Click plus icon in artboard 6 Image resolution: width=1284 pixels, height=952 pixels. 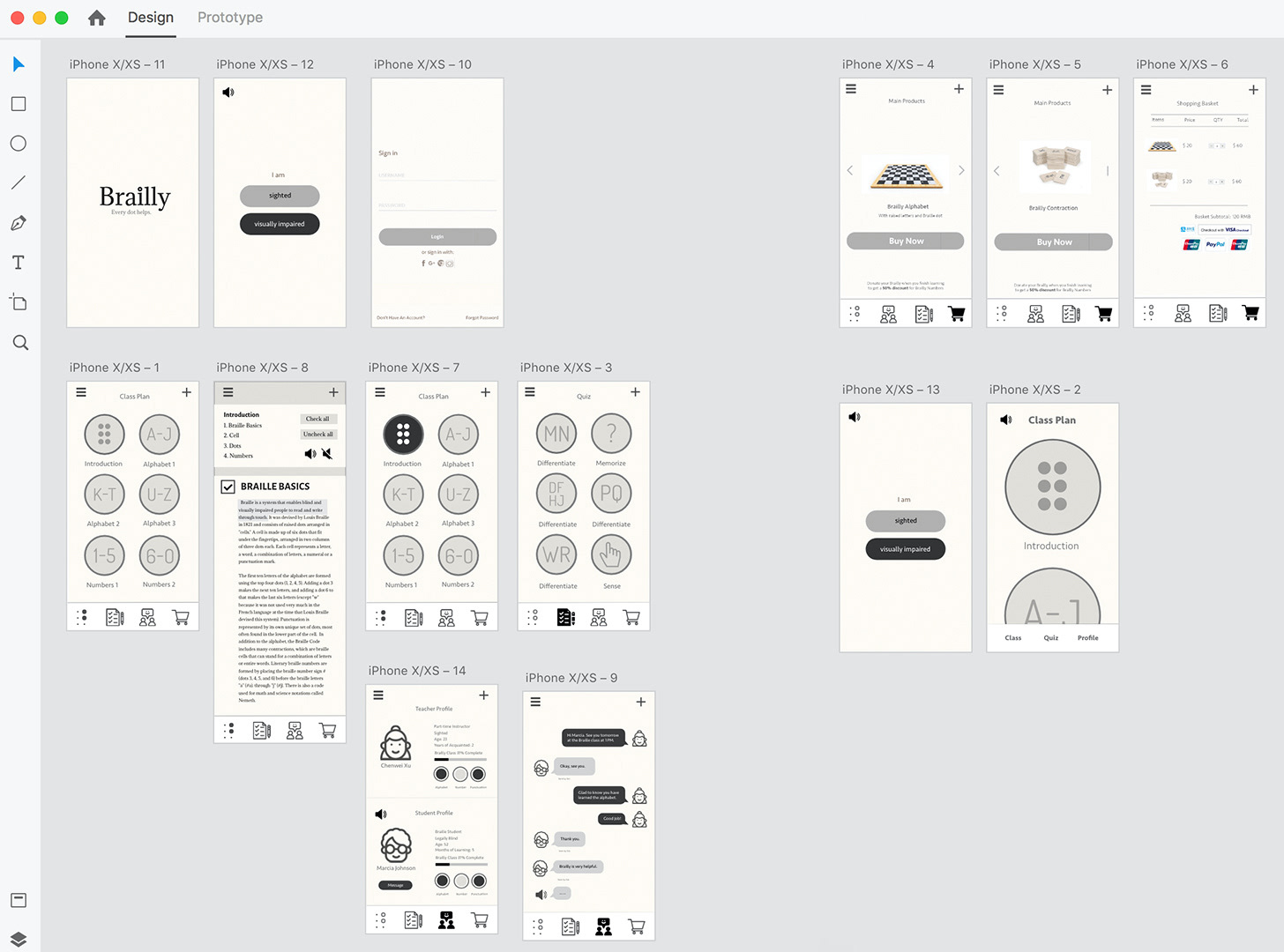pos(1253,90)
